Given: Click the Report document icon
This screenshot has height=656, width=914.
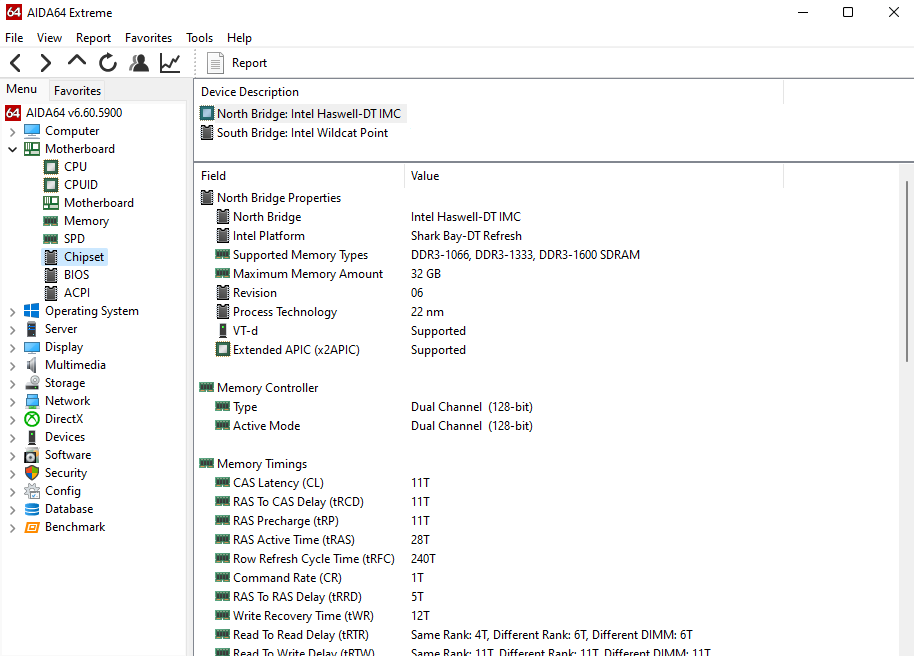Looking at the screenshot, I should tap(215, 63).
